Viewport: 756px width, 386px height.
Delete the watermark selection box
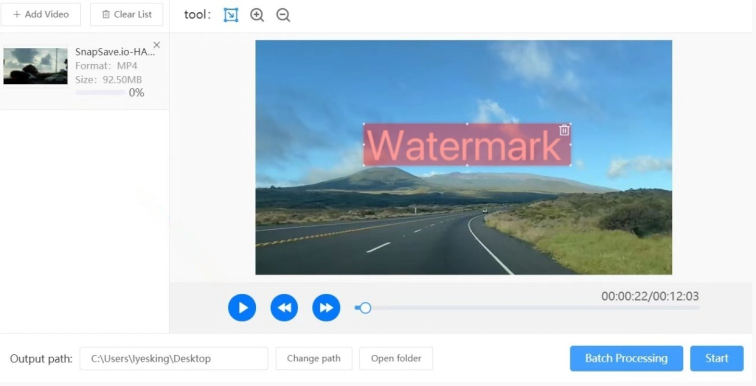point(564,130)
